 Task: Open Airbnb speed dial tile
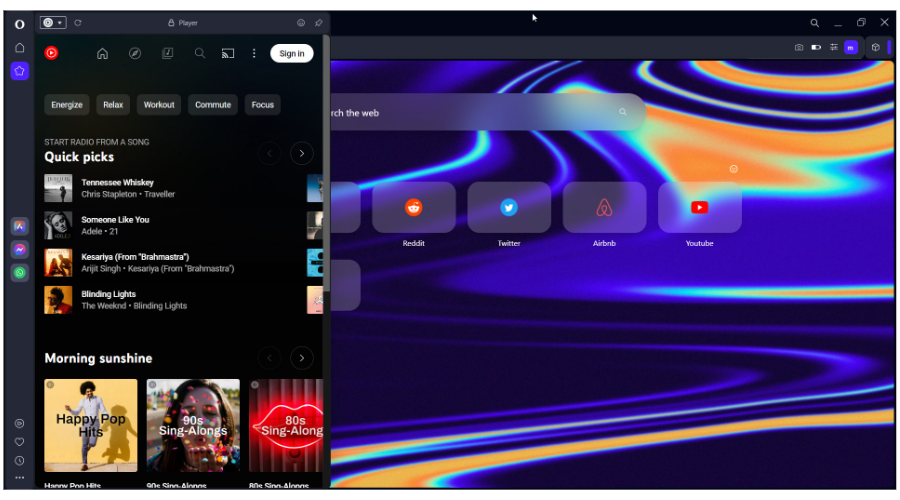point(604,208)
